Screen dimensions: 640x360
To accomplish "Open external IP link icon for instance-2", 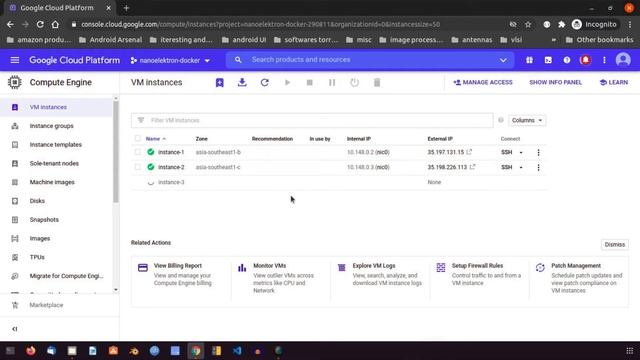I will 472,167.
